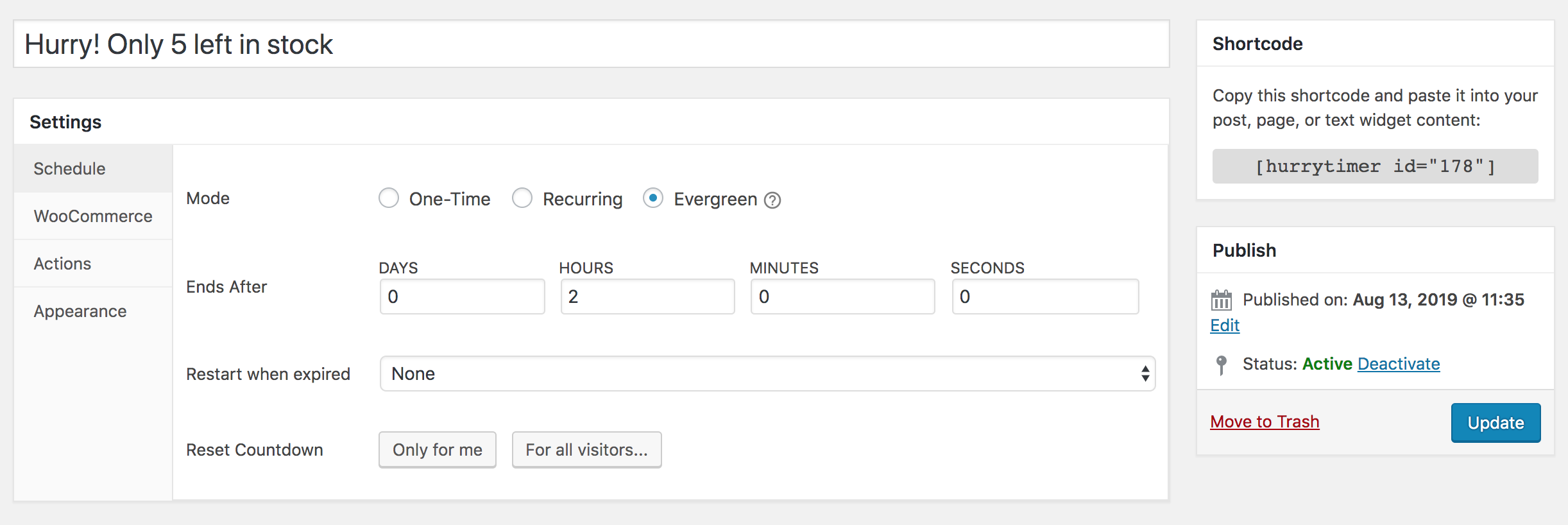
Task: Switch to the WooCommerce settings tab
Action: [x=93, y=216]
